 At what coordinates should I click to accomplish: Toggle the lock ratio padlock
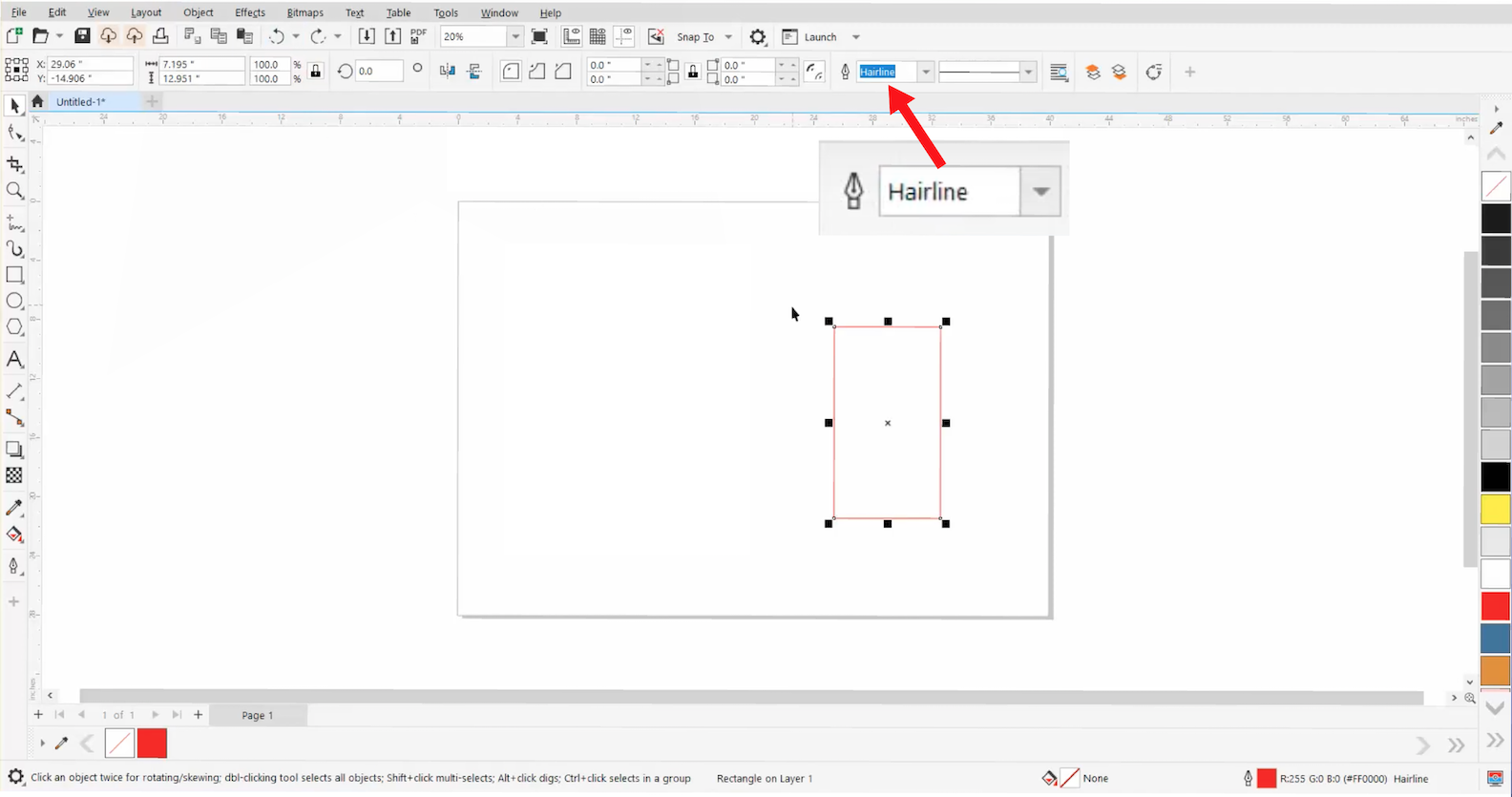point(316,72)
